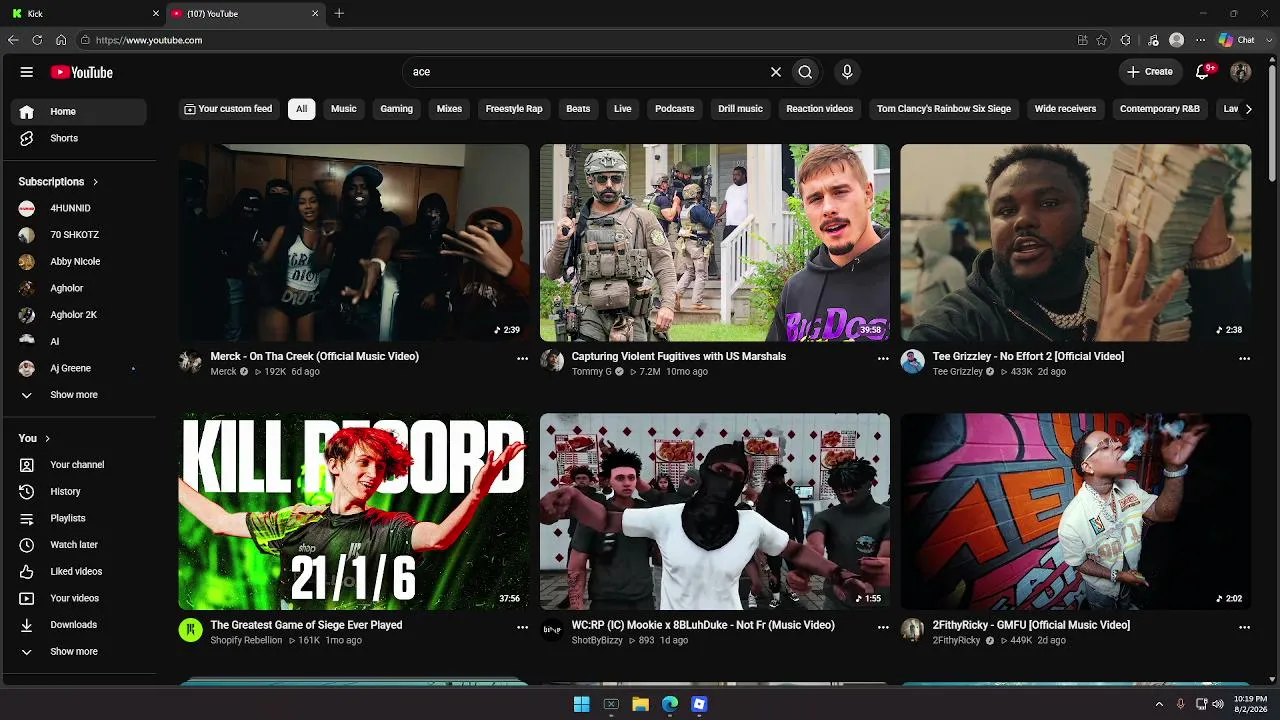Show hidden system tray icons chevron
Viewport: 1280px width, 720px height.
(1159, 704)
